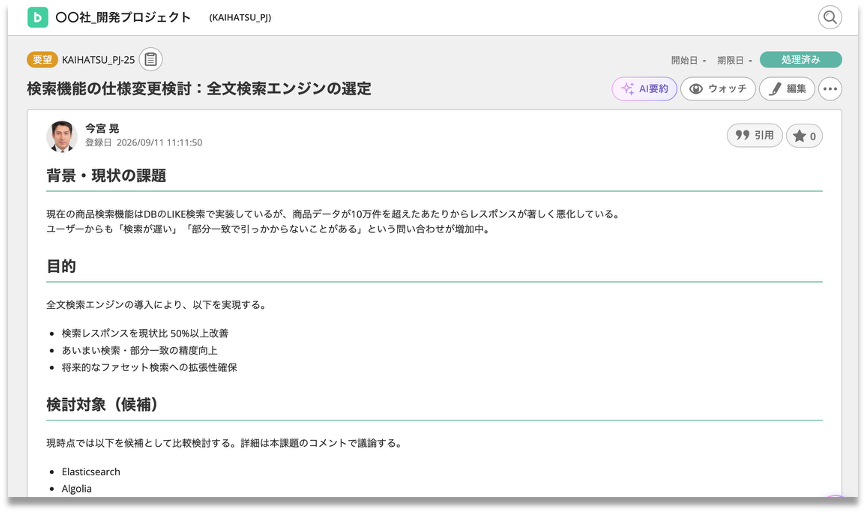The width and height of the screenshot is (866, 514).
Task: Click the Elasticsearch list item
Action: [x=91, y=471]
